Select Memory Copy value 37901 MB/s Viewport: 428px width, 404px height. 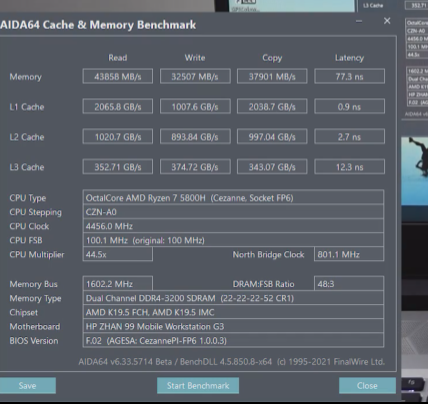pyautogui.click(x=272, y=76)
